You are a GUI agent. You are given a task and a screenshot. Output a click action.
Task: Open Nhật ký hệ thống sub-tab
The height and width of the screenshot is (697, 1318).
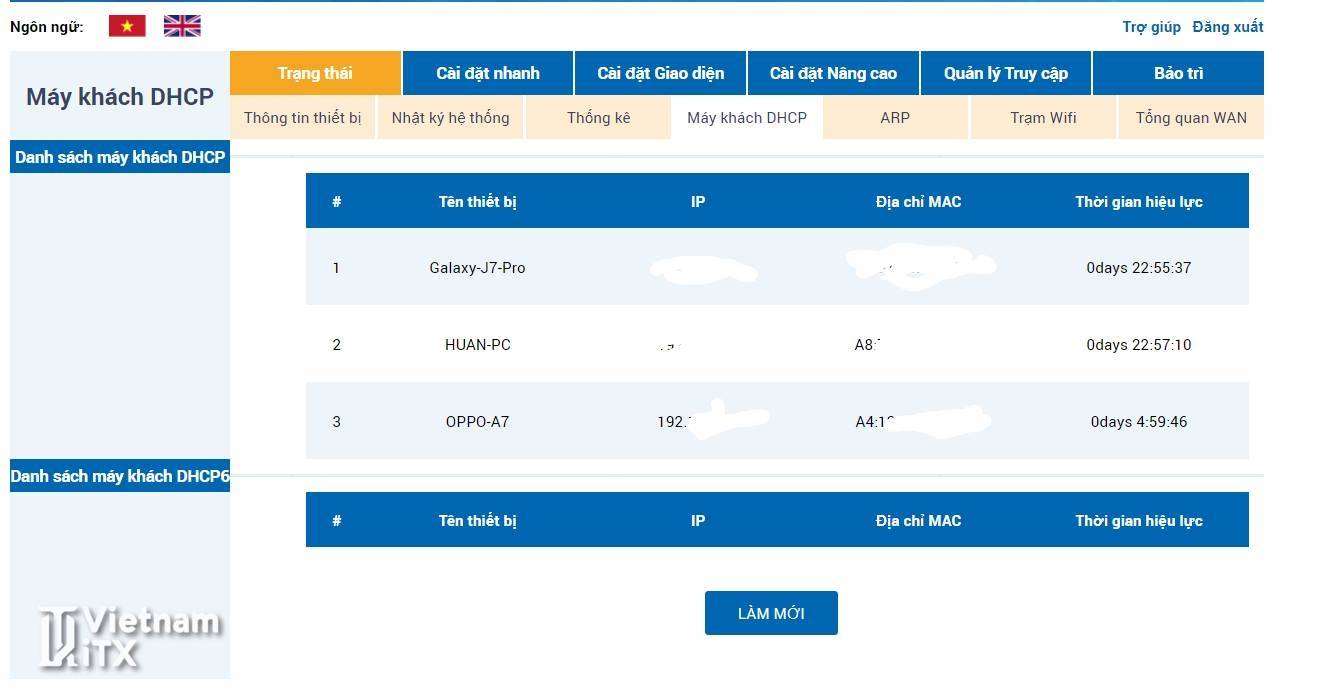pyautogui.click(x=450, y=117)
